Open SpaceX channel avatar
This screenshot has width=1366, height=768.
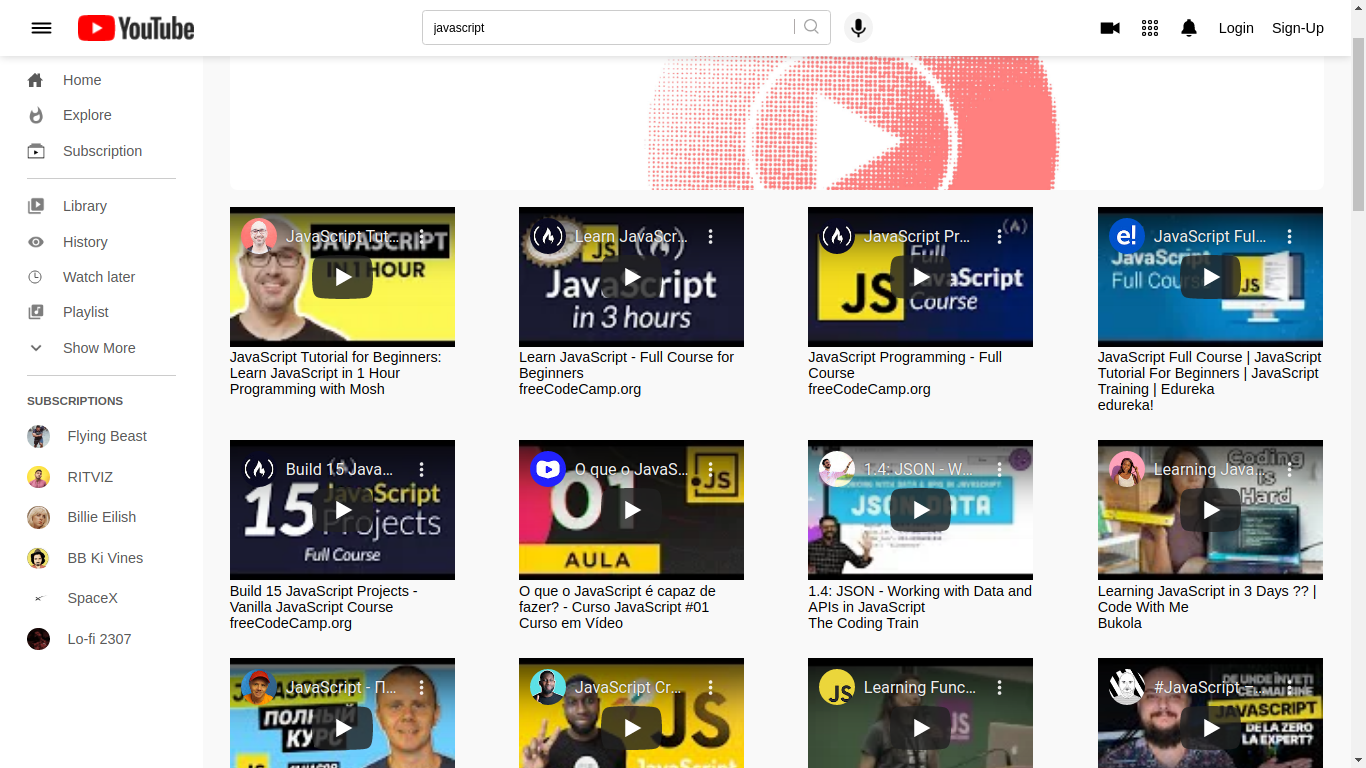pyautogui.click(x=39, y=598)
